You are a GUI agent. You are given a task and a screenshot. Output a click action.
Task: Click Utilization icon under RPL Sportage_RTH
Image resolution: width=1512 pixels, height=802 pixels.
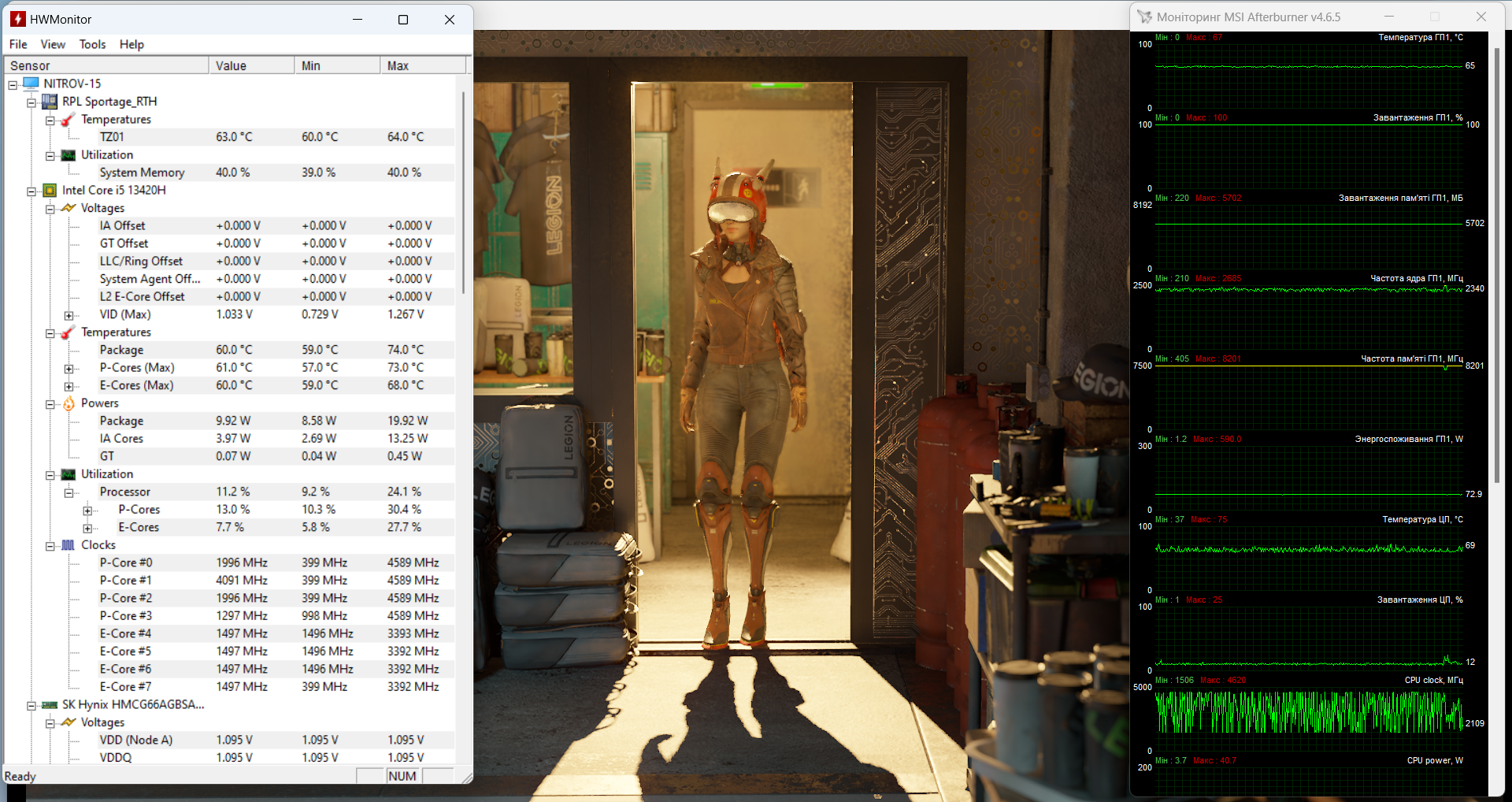pyautogui.click(x=69, y=155)
